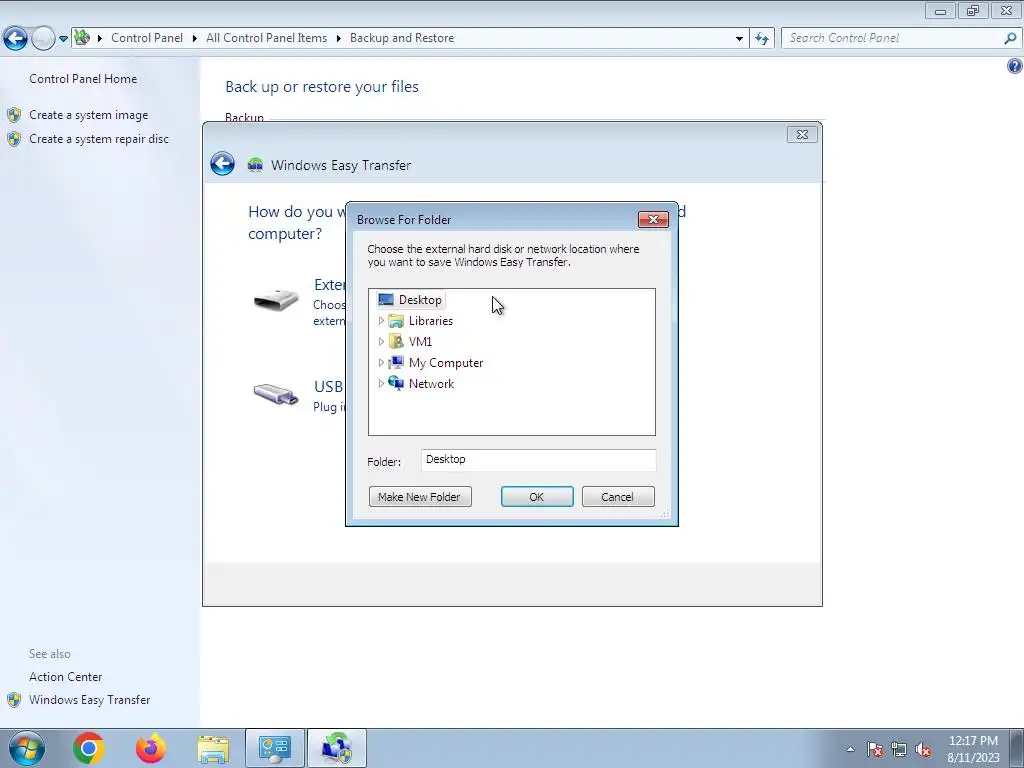Go to Control Panel Home
This screenshot has width=1024, height=768.
point(83,79)
